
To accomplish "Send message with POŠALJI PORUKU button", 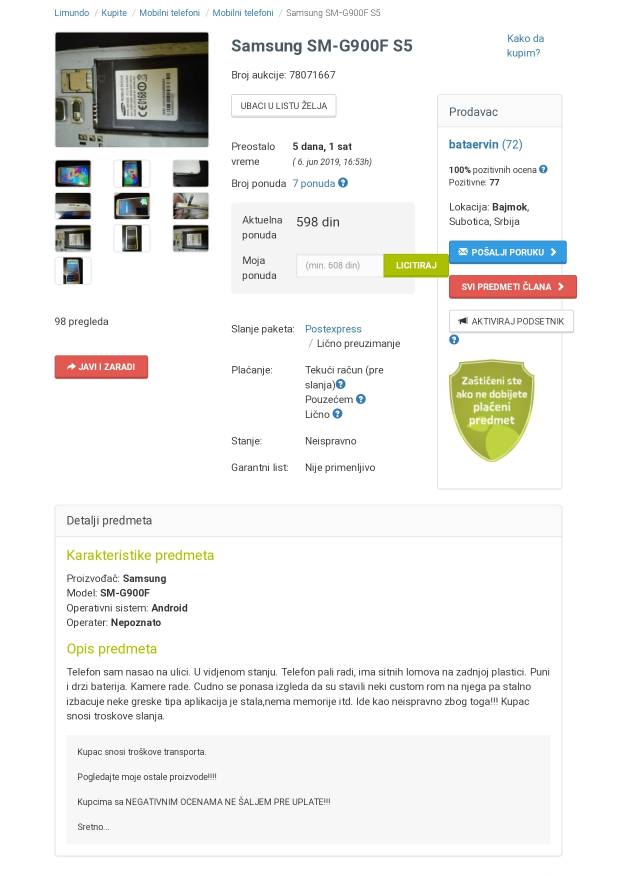I will click(x=507, y=252).
